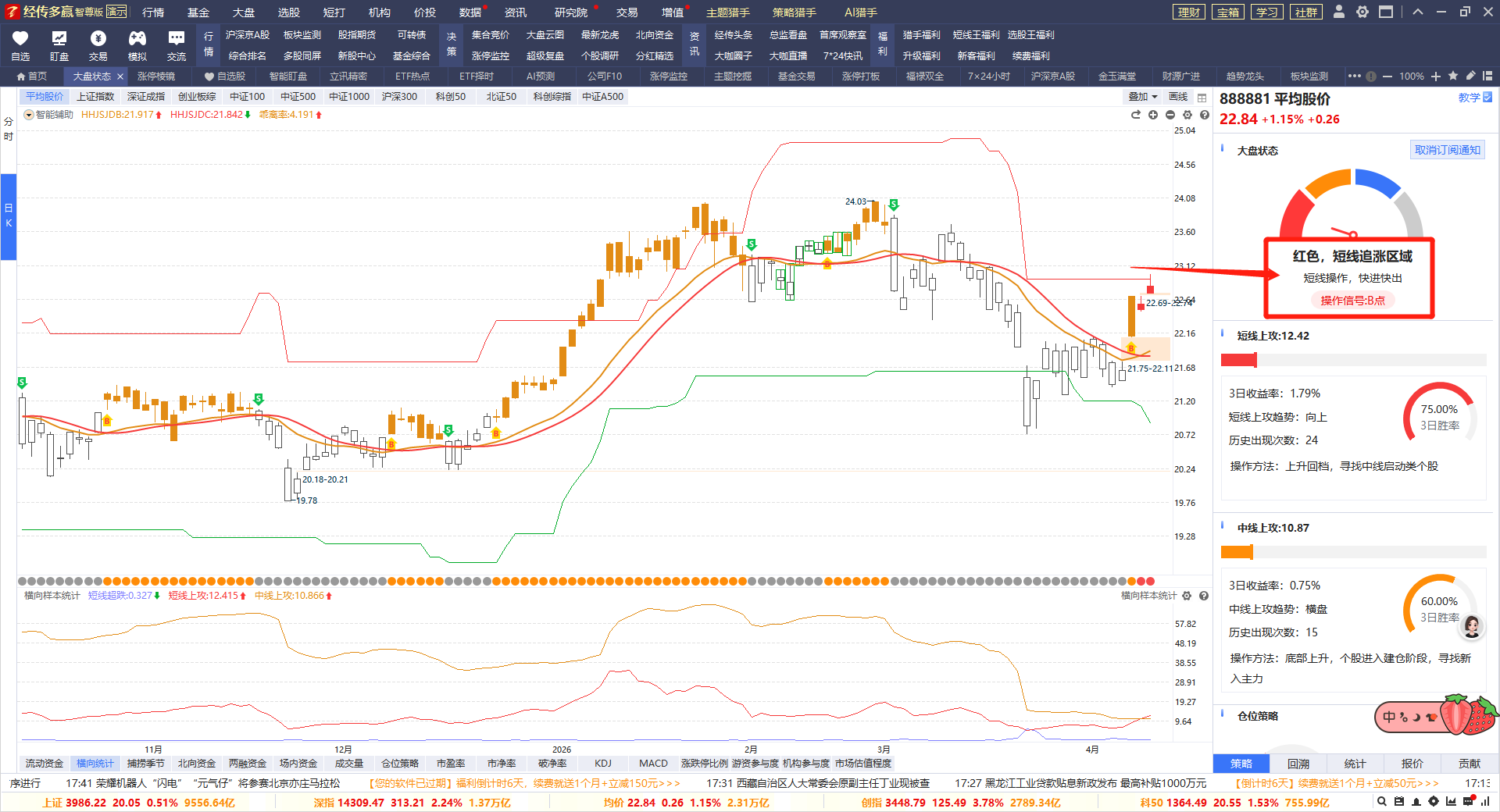The width and height of the screenshot is (1500, 812).
Task: Open the three-dots more tabs menu
Action: (1354, 76)
